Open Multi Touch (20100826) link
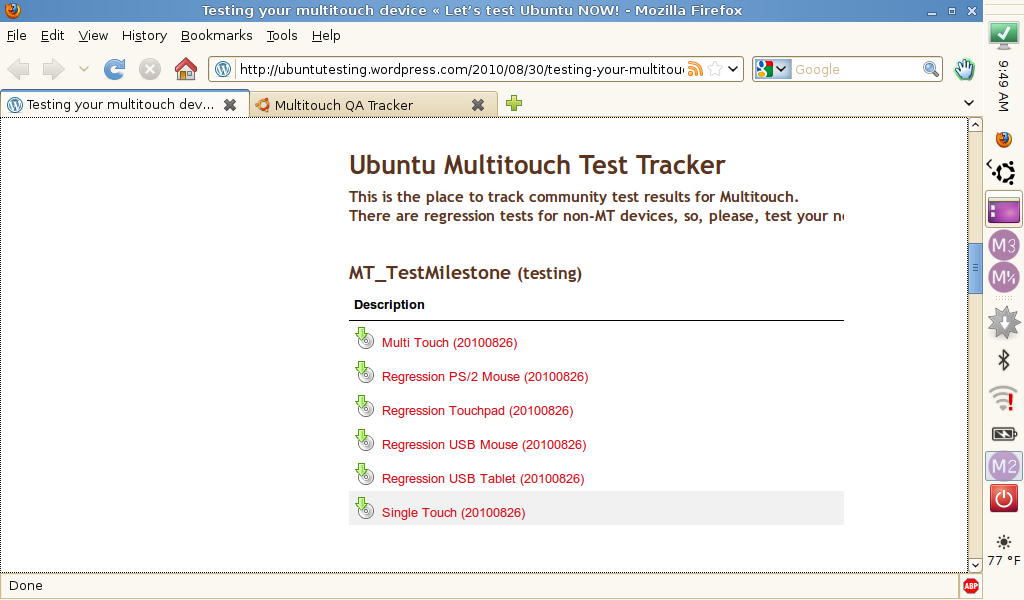 tap(449, 343)
